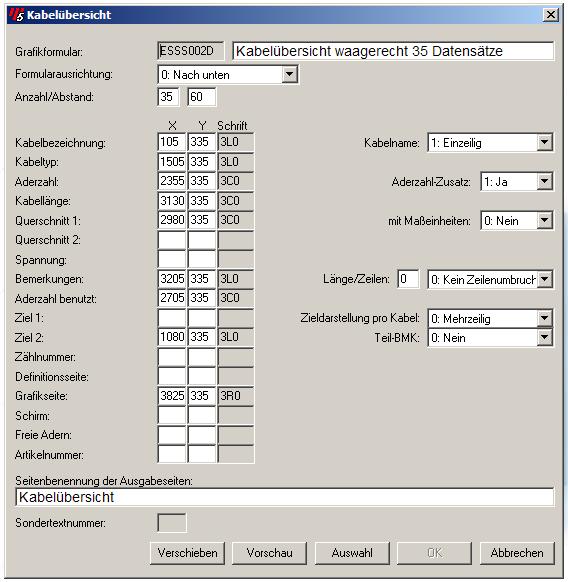The height and width of the screenshot is (582, 568).
Task: Click the Vorschau button
Action: click(x=270, y=553)
